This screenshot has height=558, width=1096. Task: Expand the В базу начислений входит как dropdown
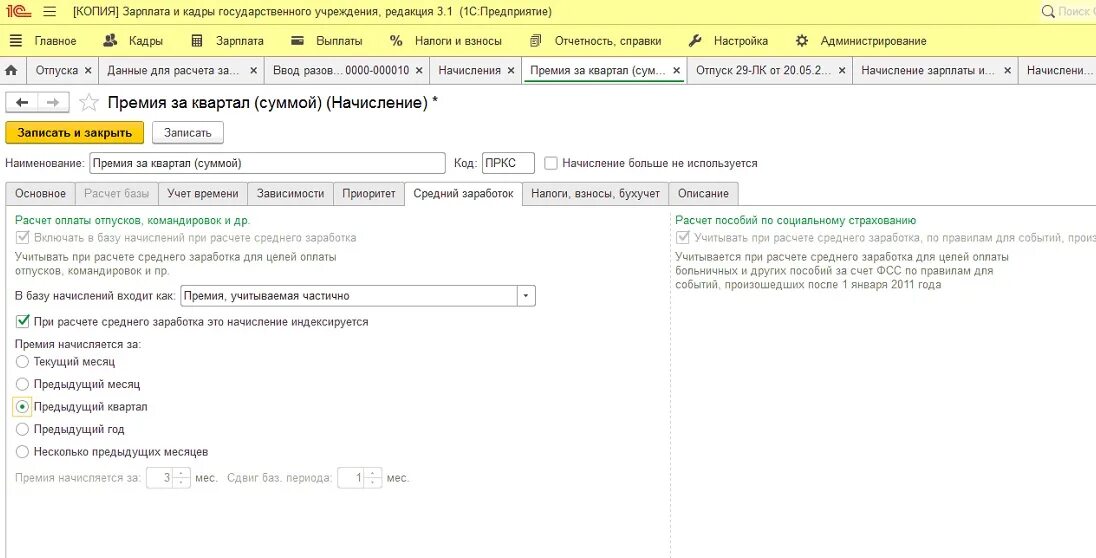[x=526, y=296]
